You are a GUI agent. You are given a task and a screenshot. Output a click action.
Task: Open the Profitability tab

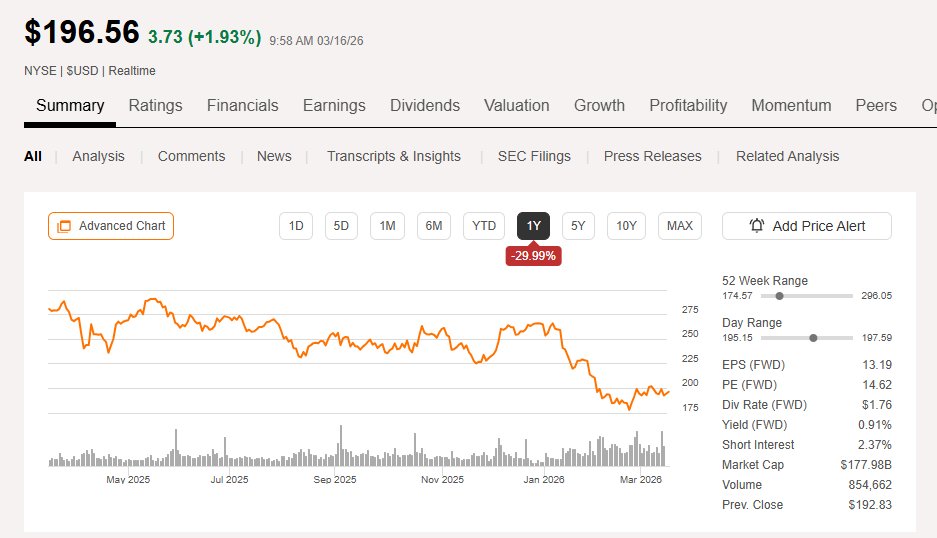(x=688, y=106)
